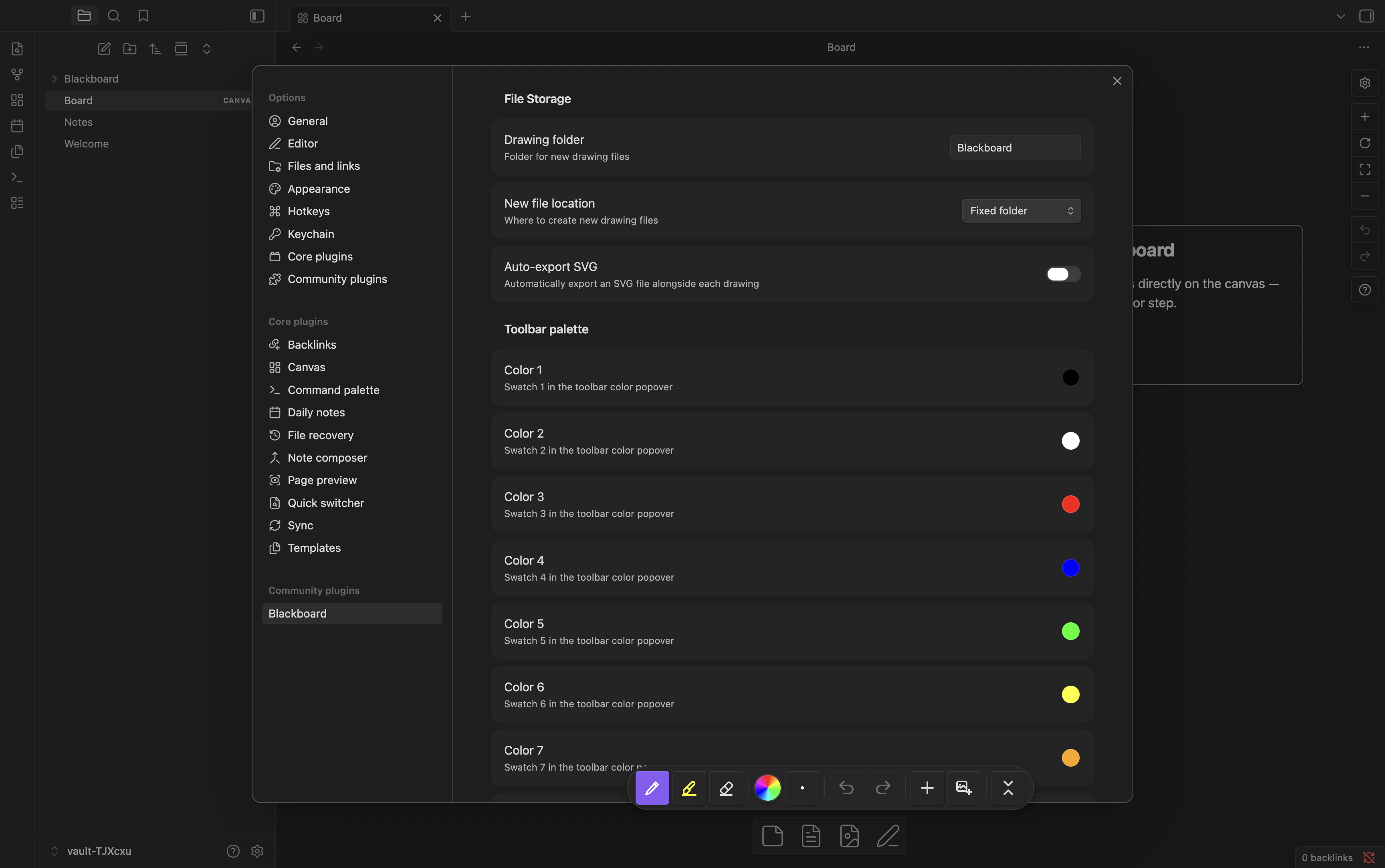Click new folder icon in file explorer

coord(130,49)
